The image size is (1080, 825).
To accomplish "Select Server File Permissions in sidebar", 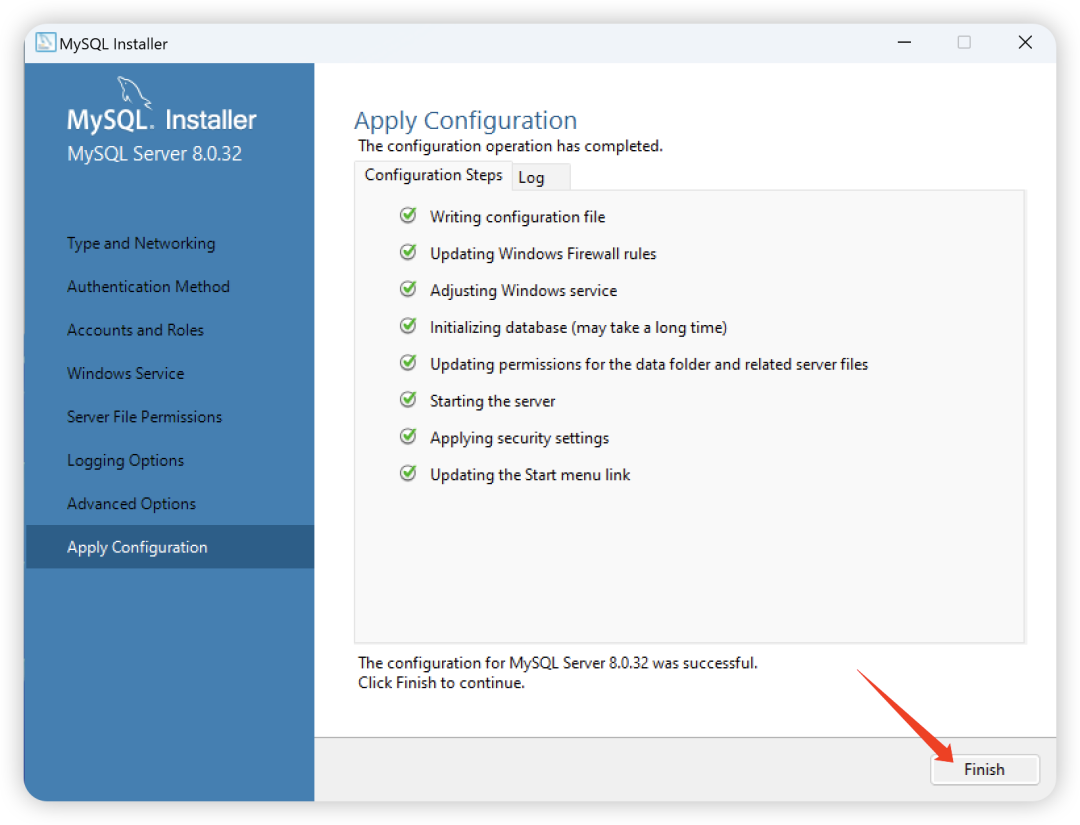I will tap(144, 417).
